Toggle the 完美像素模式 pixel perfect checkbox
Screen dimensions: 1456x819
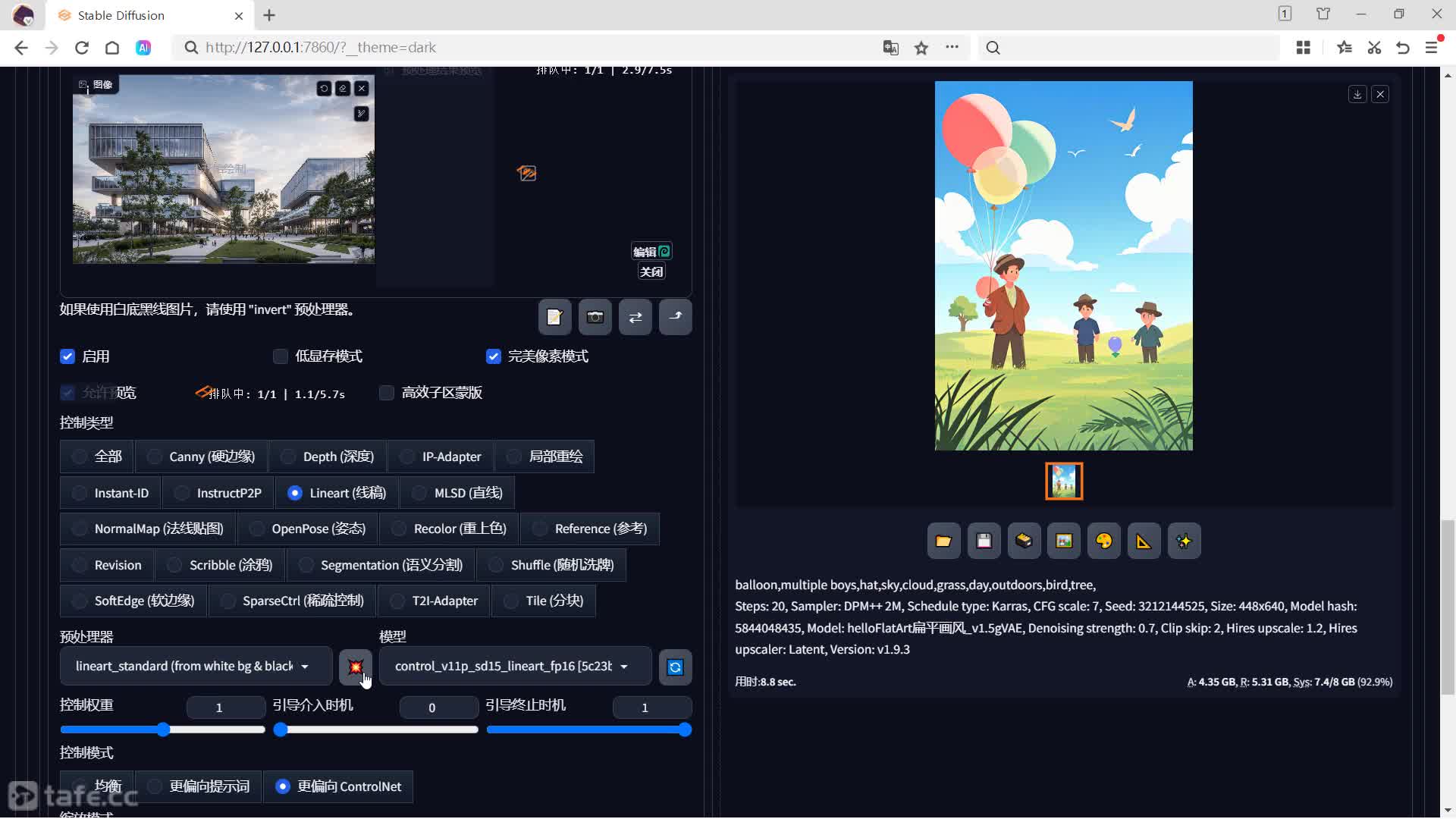point(494,356)
